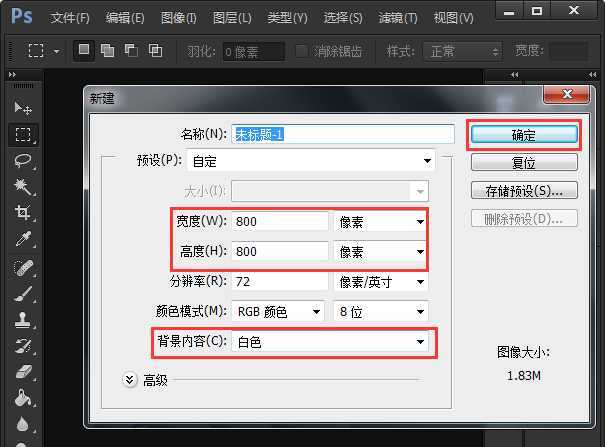Viewport: 605px width, 447px height.
Task: Toggle the Subtract from selection mode
Action: click(130, 51)
